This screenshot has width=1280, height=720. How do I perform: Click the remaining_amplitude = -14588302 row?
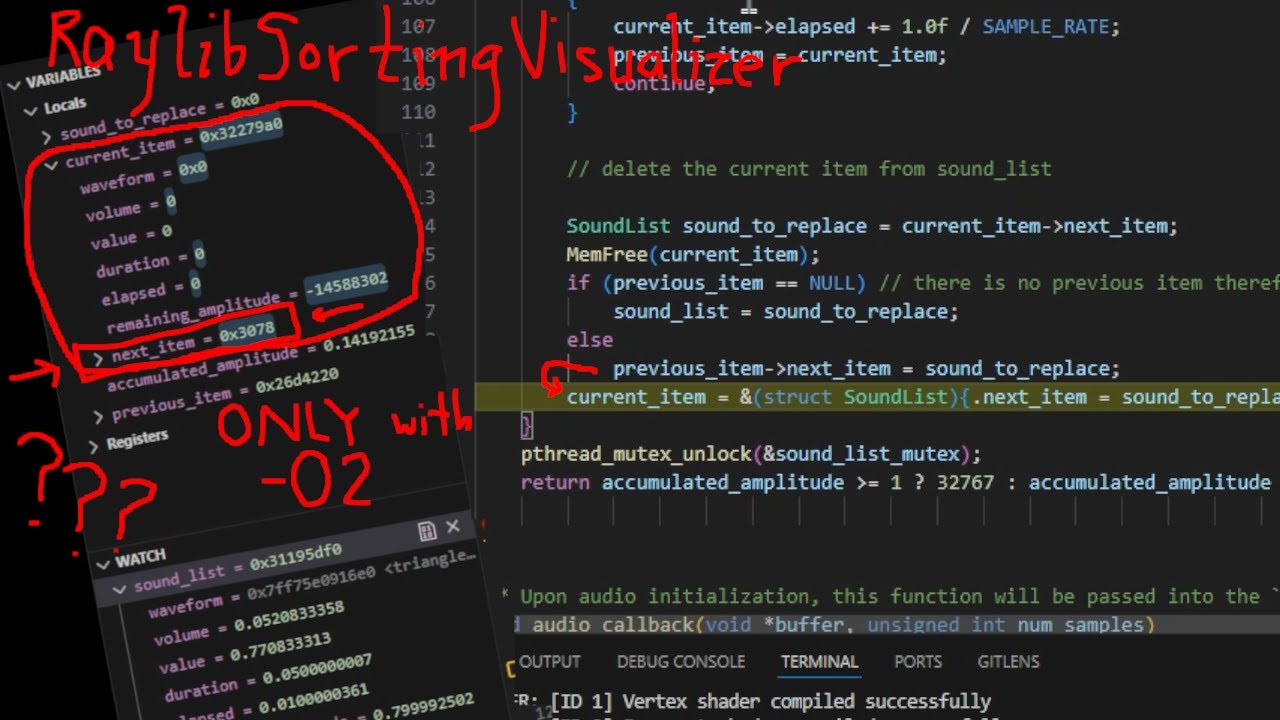(247, 304)
